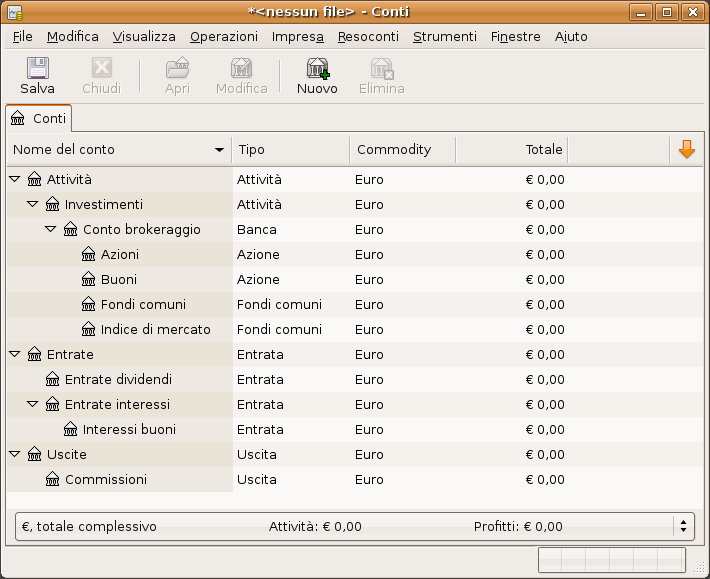Click the Elimina delete account icon
710x579 pixels.
point(381,69)
